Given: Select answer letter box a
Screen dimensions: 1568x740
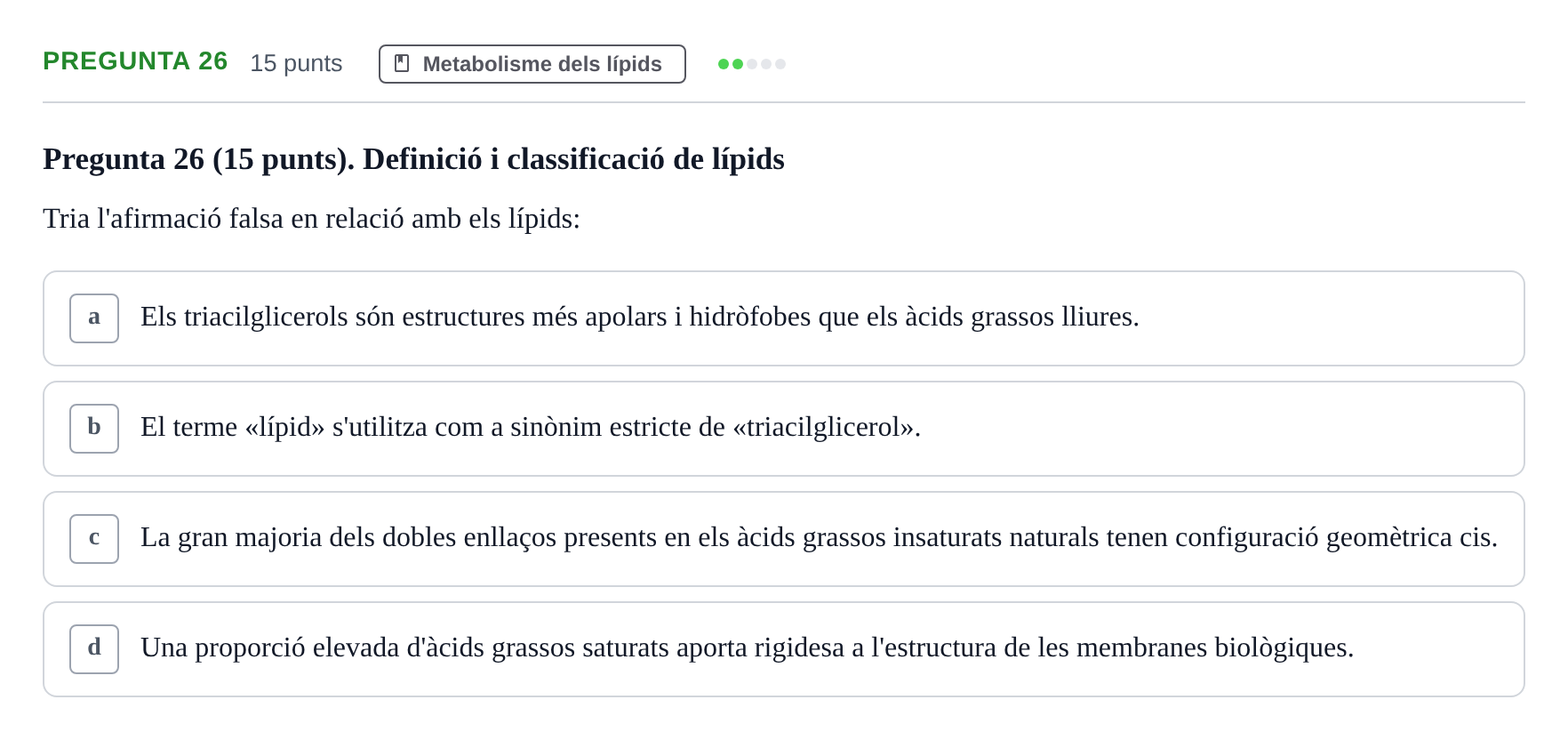Looking at the screenshot, I should tap(94, 318).
